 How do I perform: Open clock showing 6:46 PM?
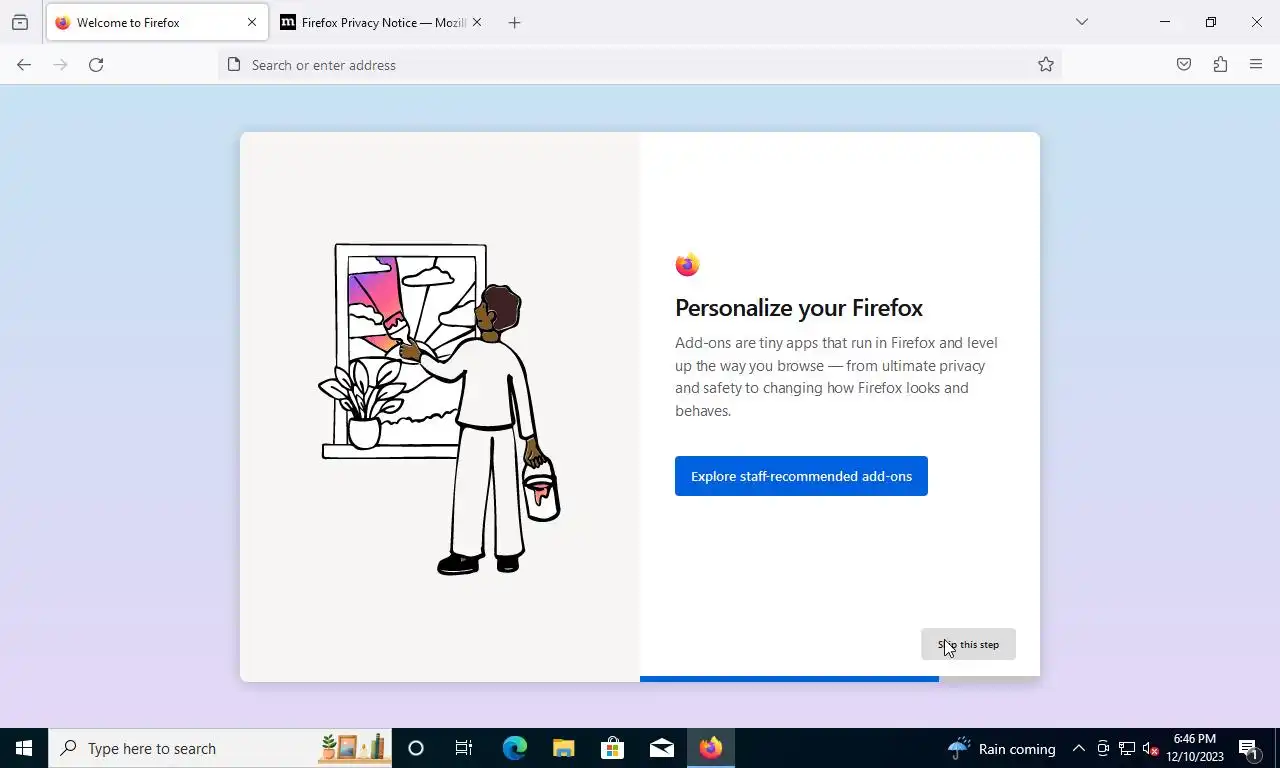tap(1195, 748)
